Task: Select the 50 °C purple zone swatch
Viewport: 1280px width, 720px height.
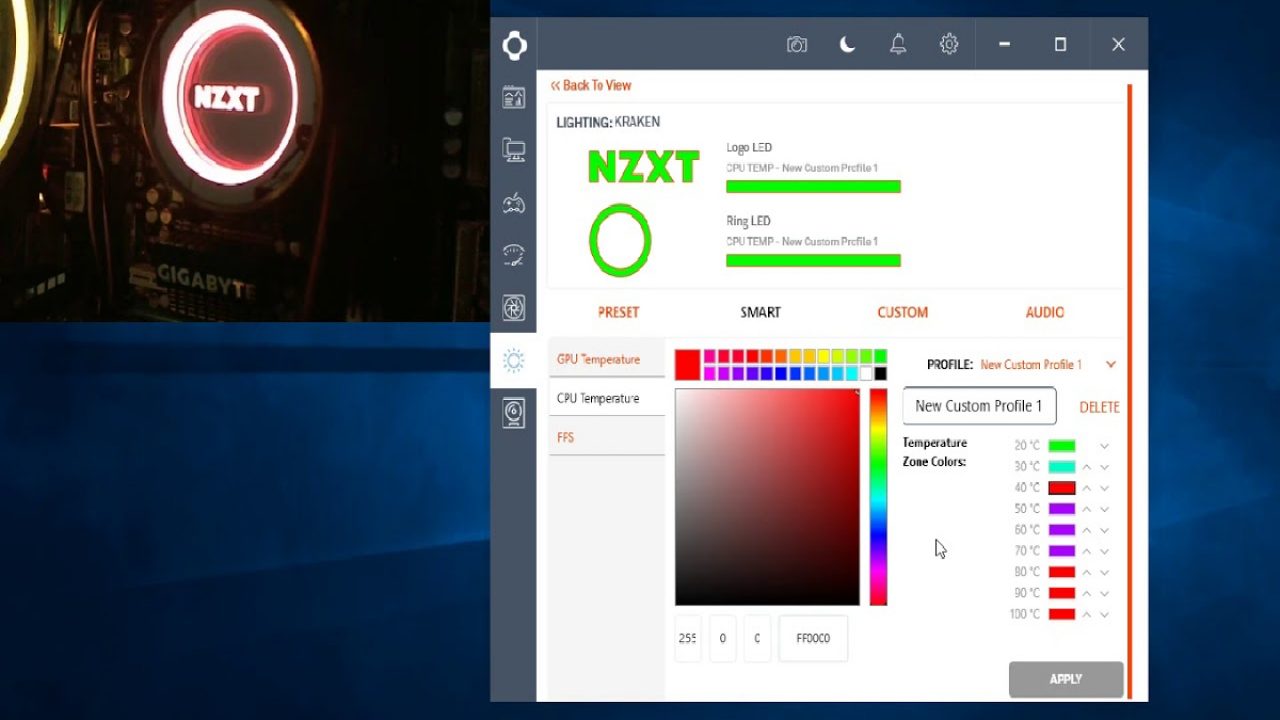Action: [x=1062, y=509]
